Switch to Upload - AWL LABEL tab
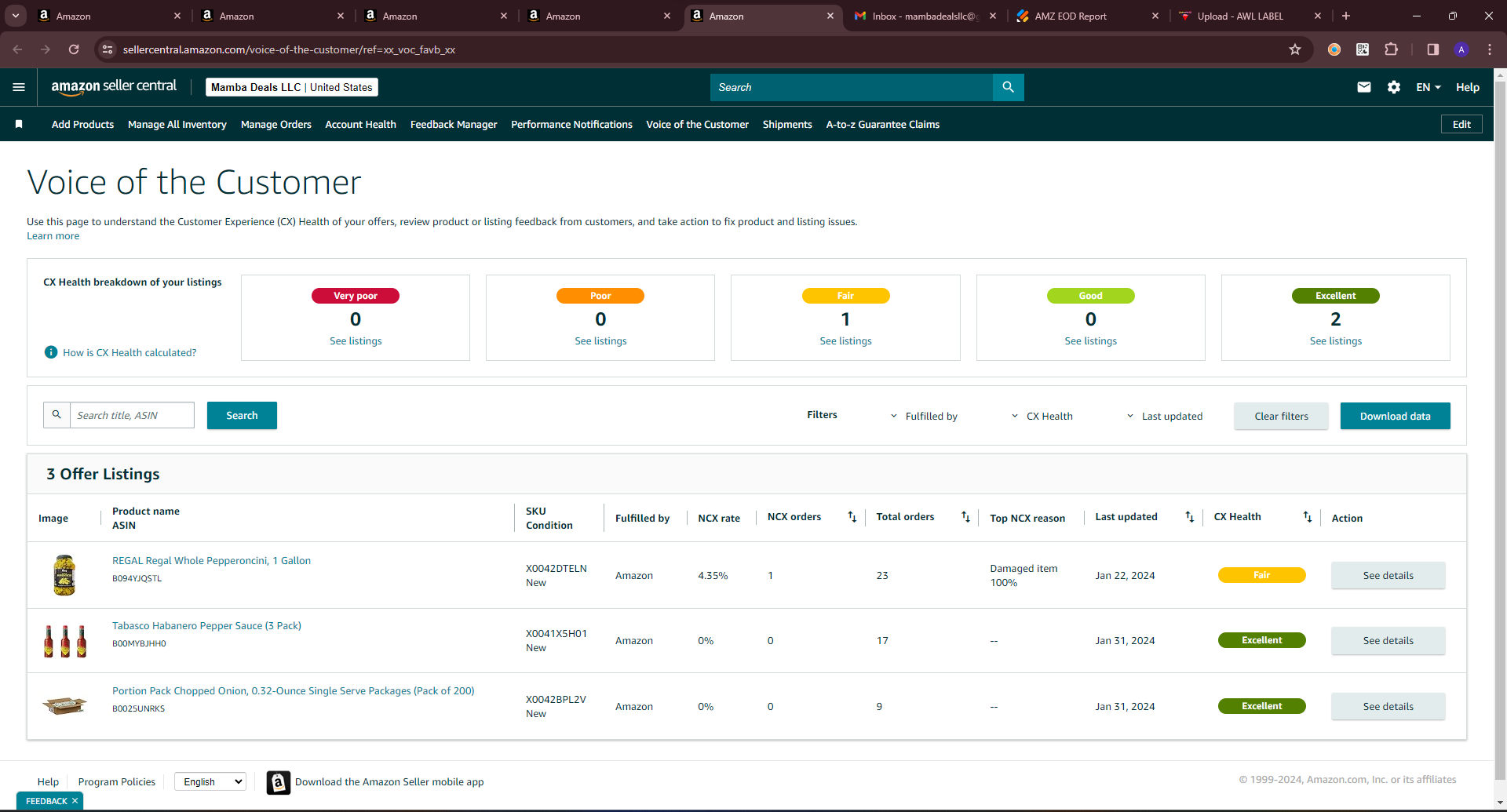Screen dimensions: 1507x812 [1250, 16]
